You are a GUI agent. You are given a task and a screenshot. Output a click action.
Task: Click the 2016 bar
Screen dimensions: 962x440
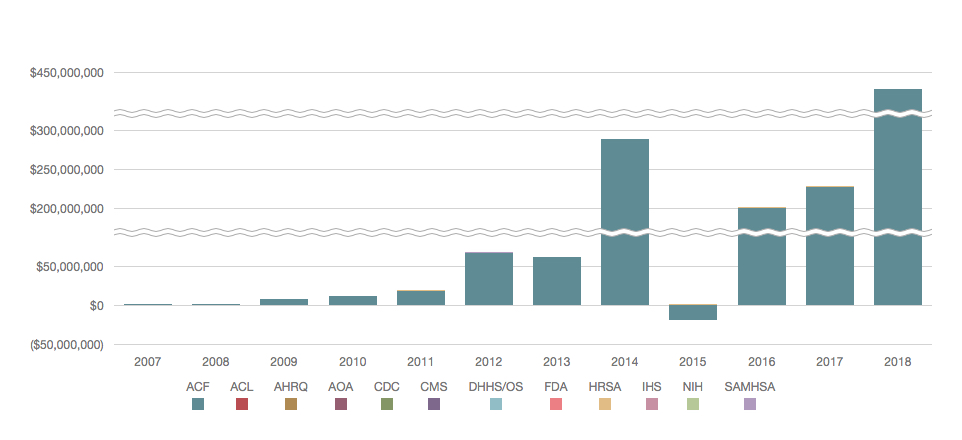(x=761, y=257)
